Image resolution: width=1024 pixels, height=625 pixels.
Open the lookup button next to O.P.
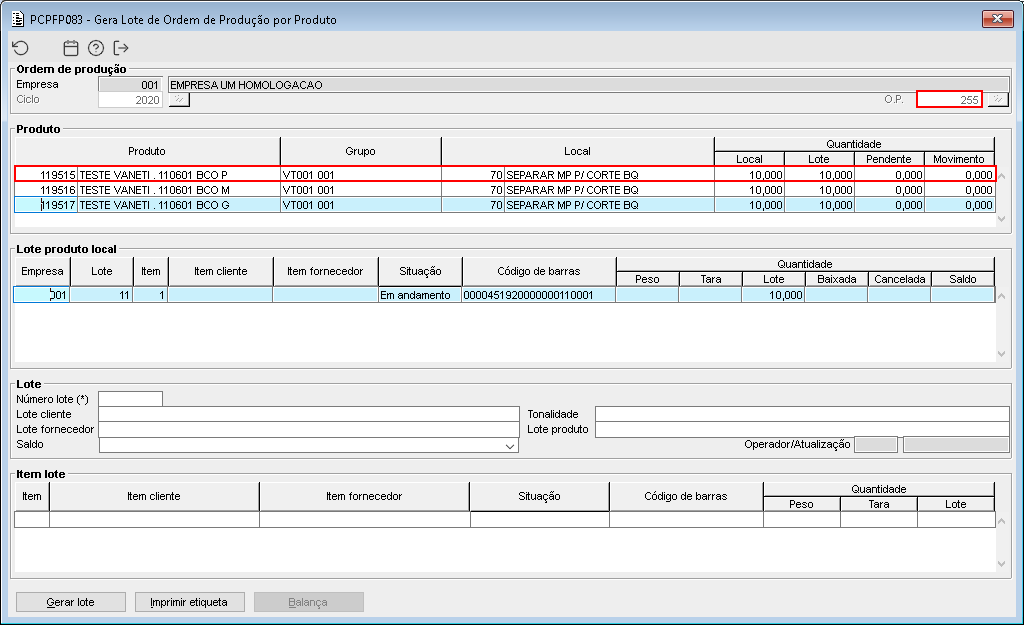click(998, 99)
